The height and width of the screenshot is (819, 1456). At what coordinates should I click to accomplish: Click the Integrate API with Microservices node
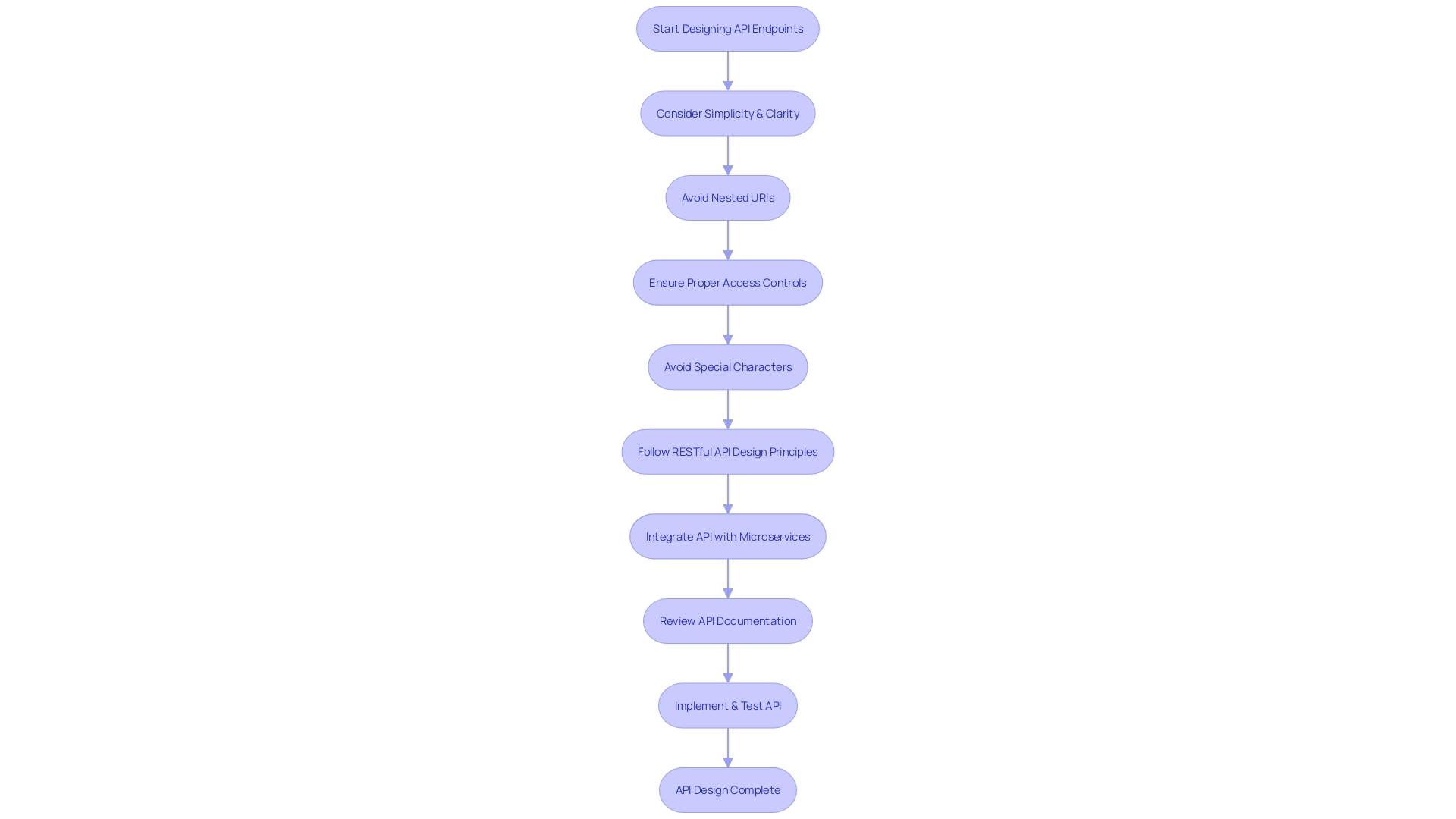click(728, 536)
